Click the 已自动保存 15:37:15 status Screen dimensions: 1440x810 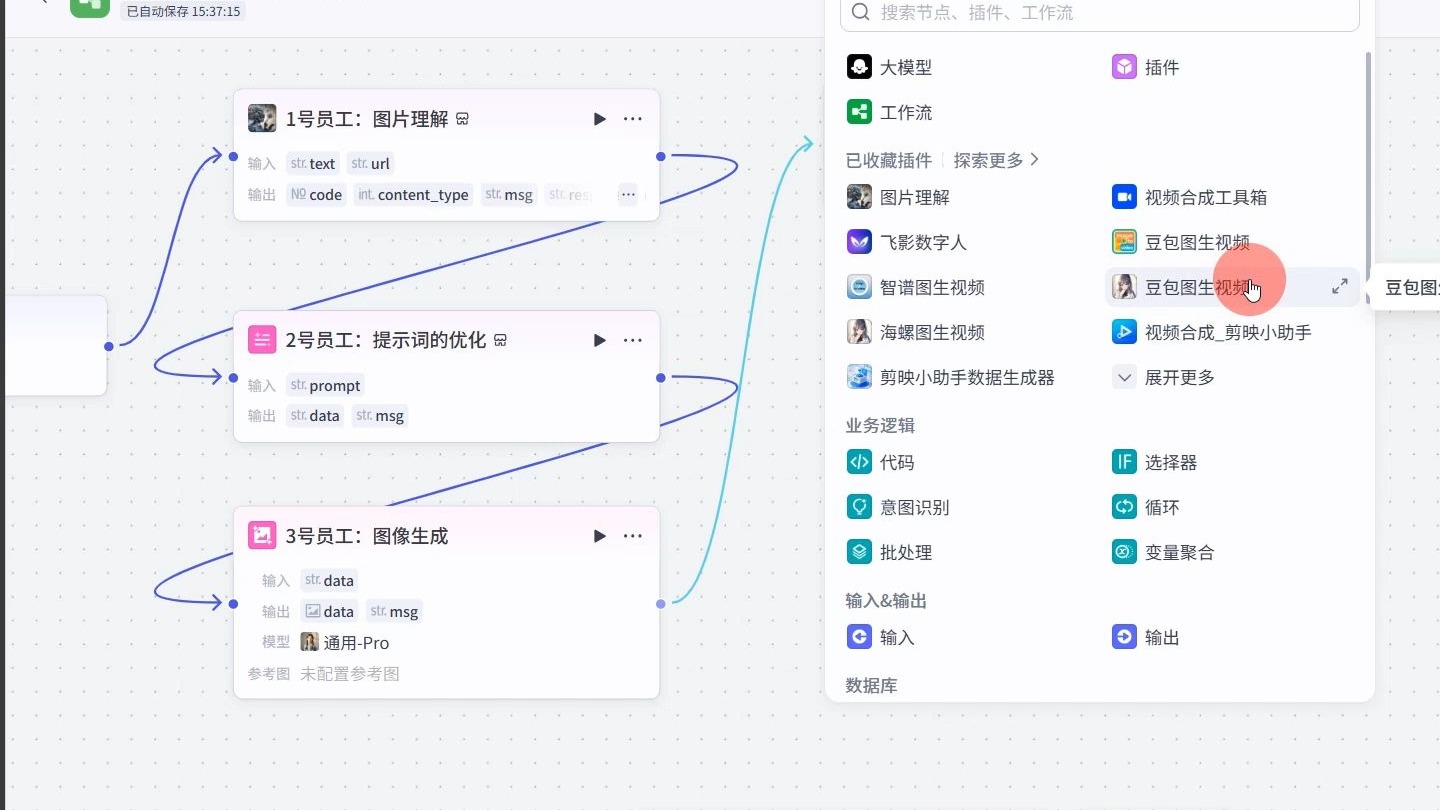(x=183, y=11)
